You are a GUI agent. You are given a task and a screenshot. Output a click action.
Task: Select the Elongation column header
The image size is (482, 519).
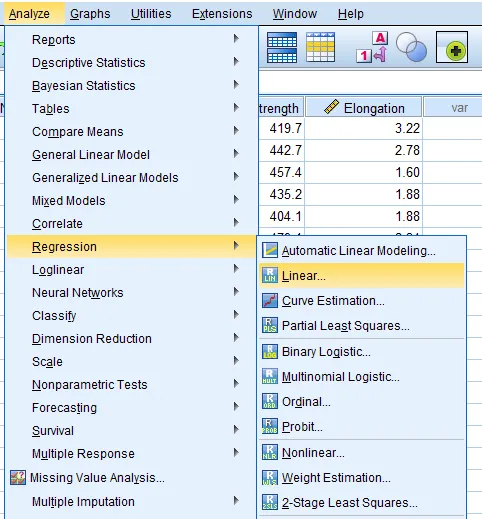(364, 108)
